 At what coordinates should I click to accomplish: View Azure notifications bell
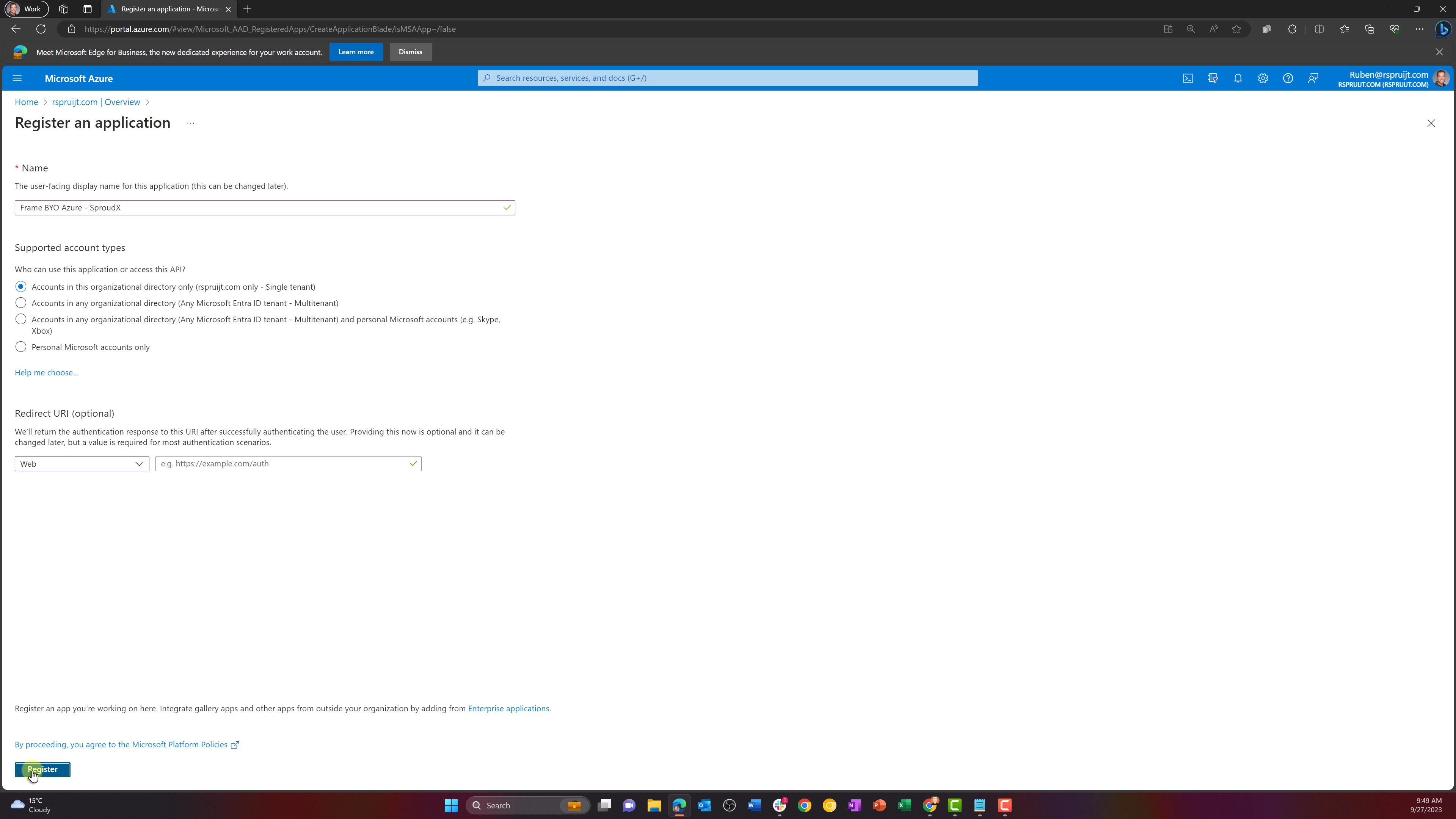click(x=1238, y=78)
